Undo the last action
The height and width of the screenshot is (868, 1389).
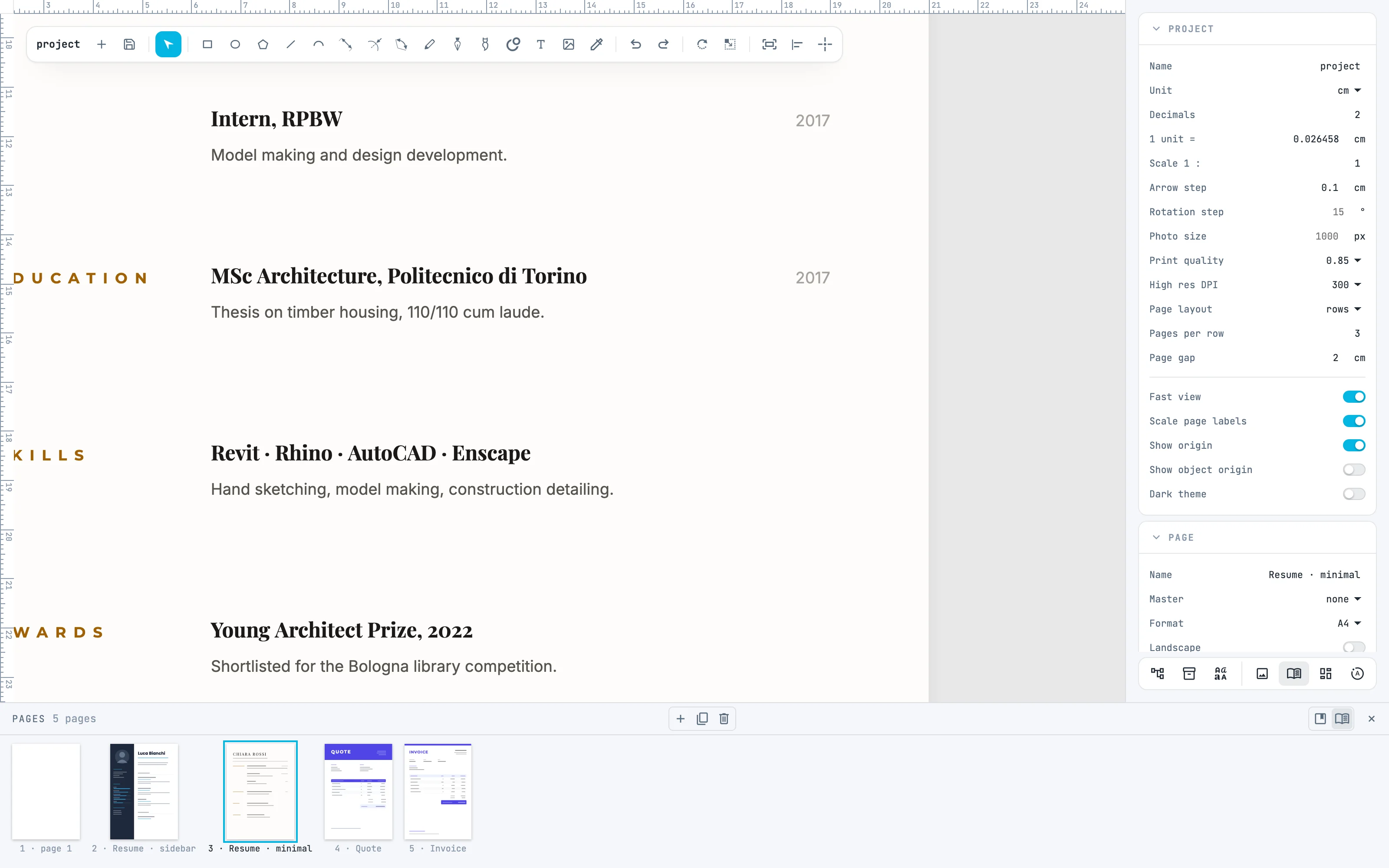pos(635,44)
